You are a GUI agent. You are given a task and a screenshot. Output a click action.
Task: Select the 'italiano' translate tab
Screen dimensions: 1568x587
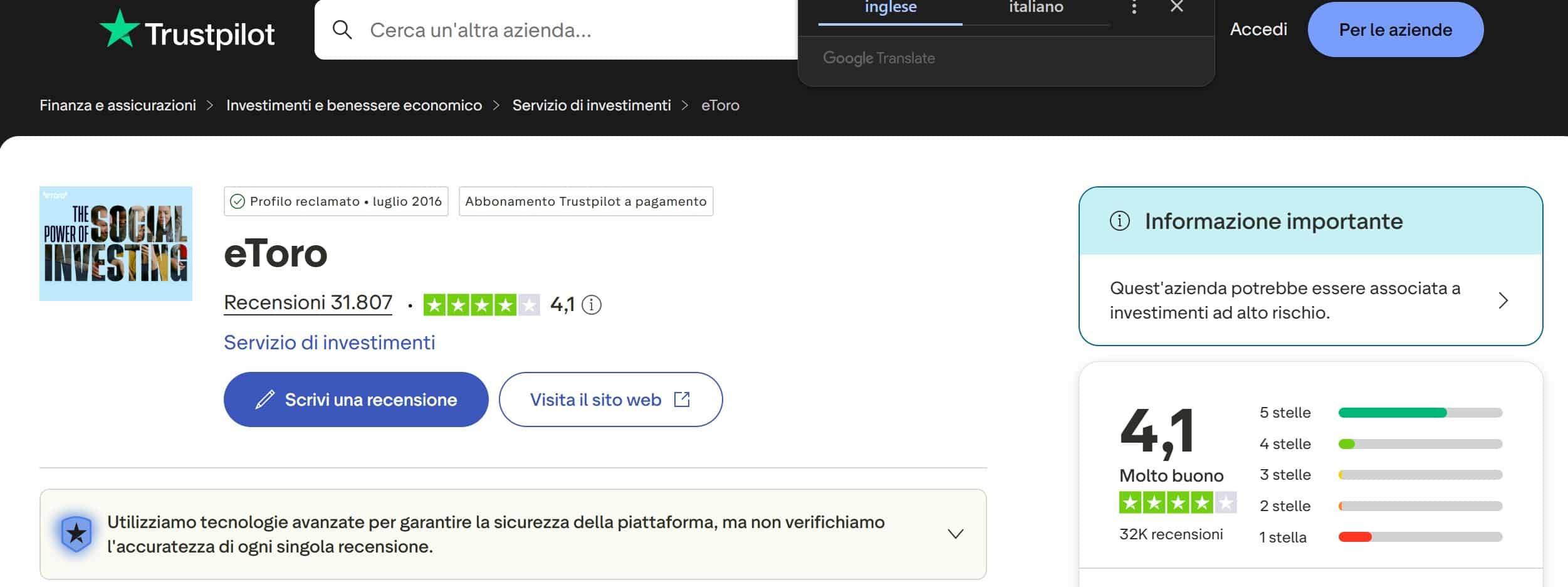[1036, 8]
